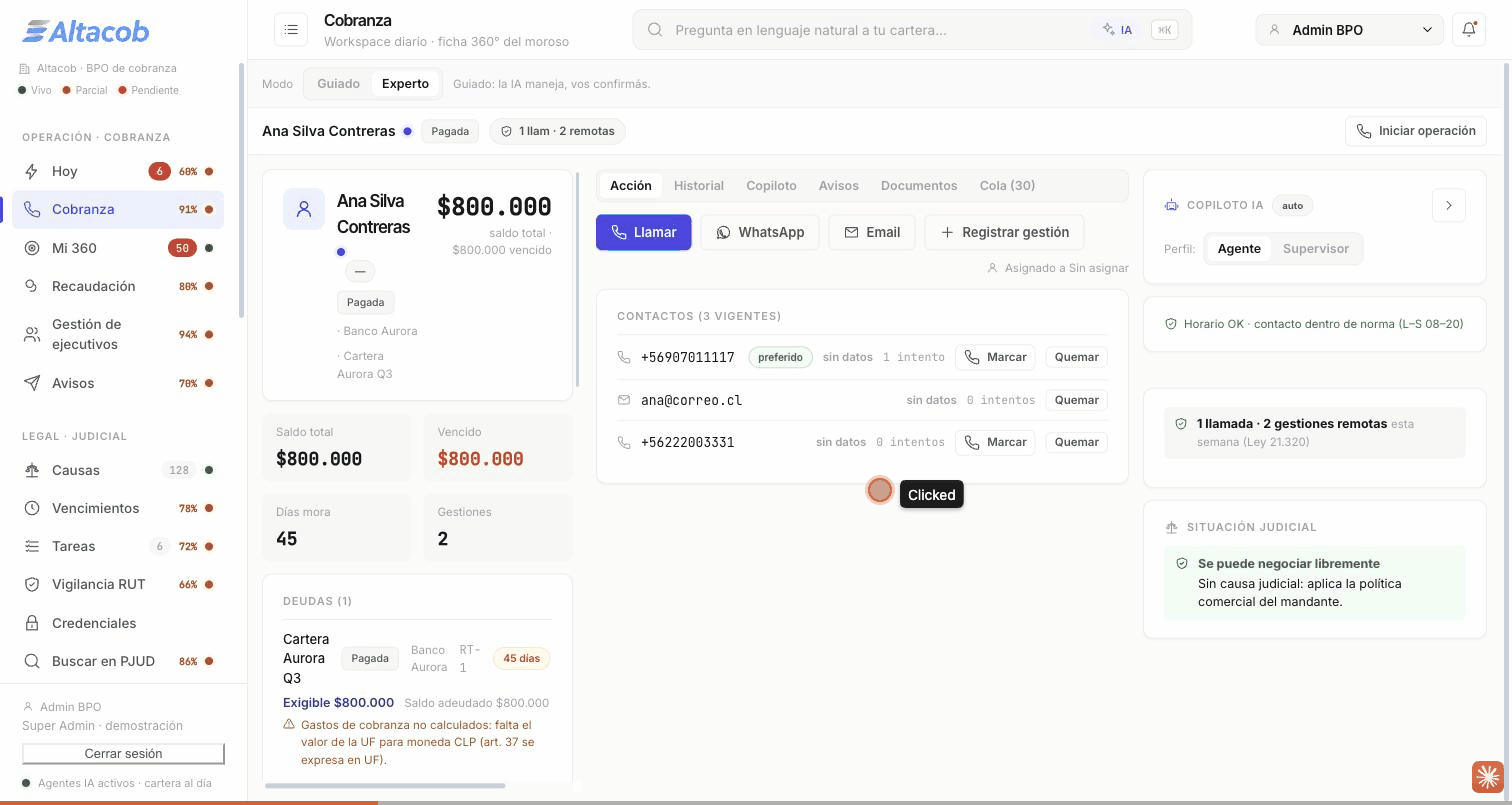Select Supervisor profile
1512x805 pixels.
(1316, 248)
